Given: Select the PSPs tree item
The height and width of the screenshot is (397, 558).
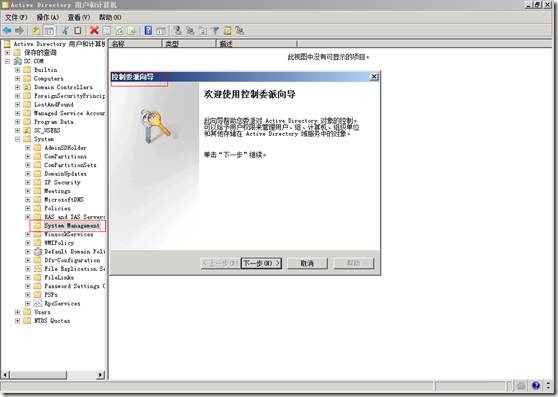Looking at the screenshot, I should (x=51, y=295).
